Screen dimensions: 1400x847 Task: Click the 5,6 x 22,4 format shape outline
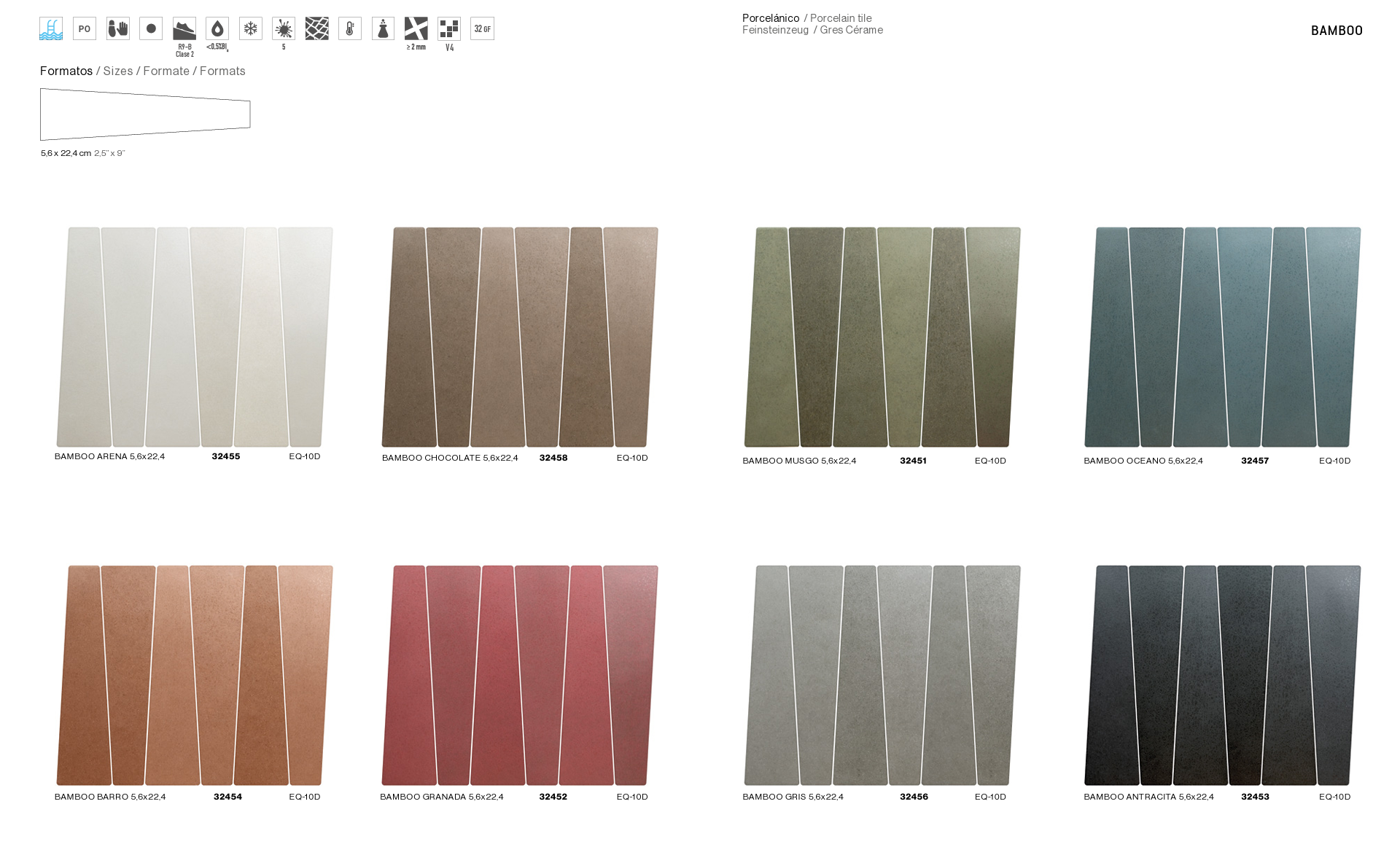click(x=145, y=114)
